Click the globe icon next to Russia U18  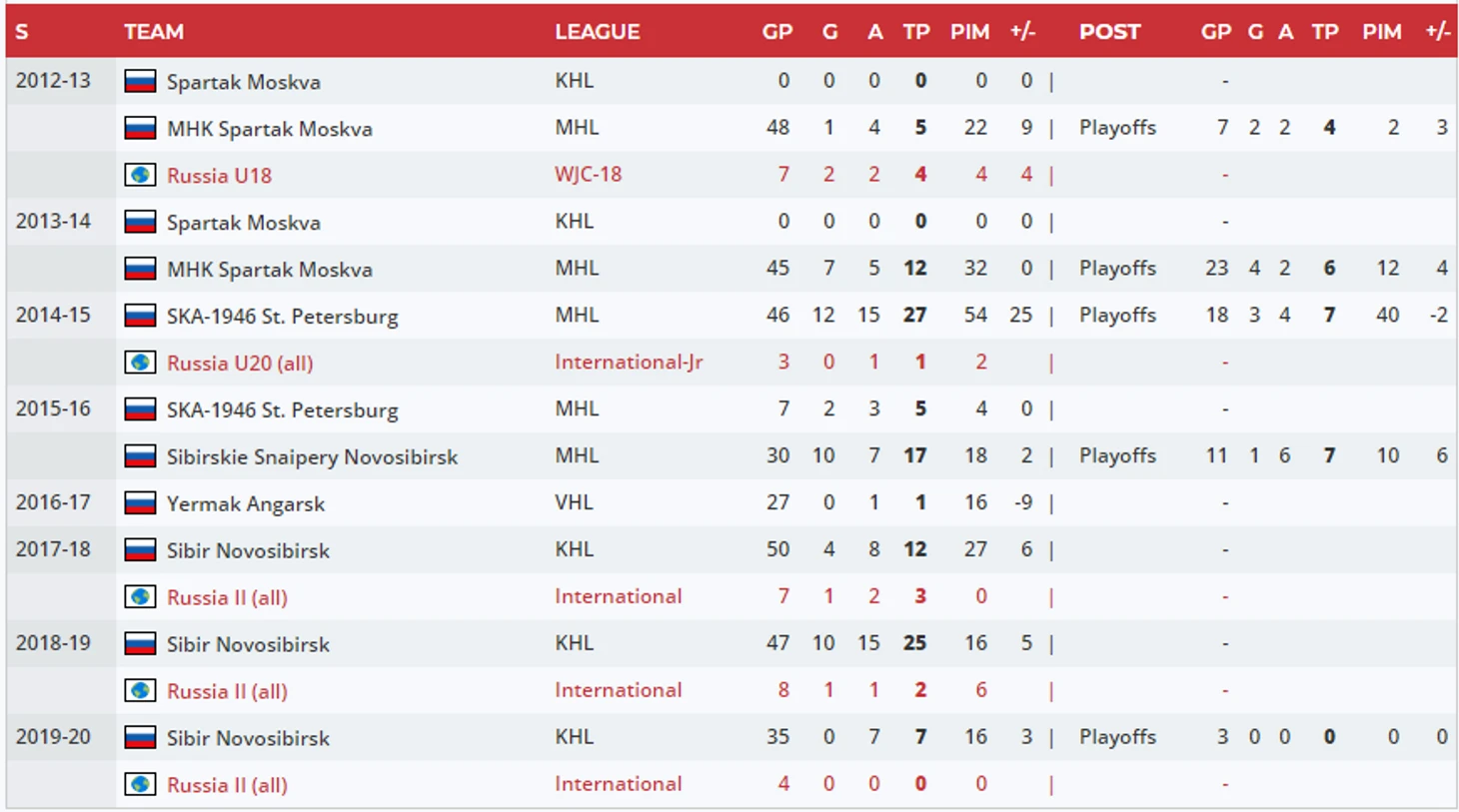click(140, 175)
